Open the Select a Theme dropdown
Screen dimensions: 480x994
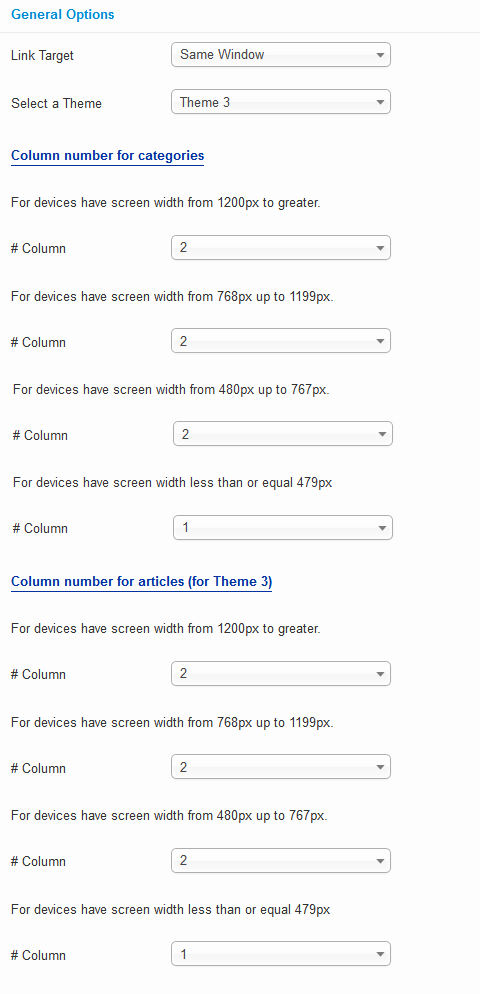pos(281,102)
